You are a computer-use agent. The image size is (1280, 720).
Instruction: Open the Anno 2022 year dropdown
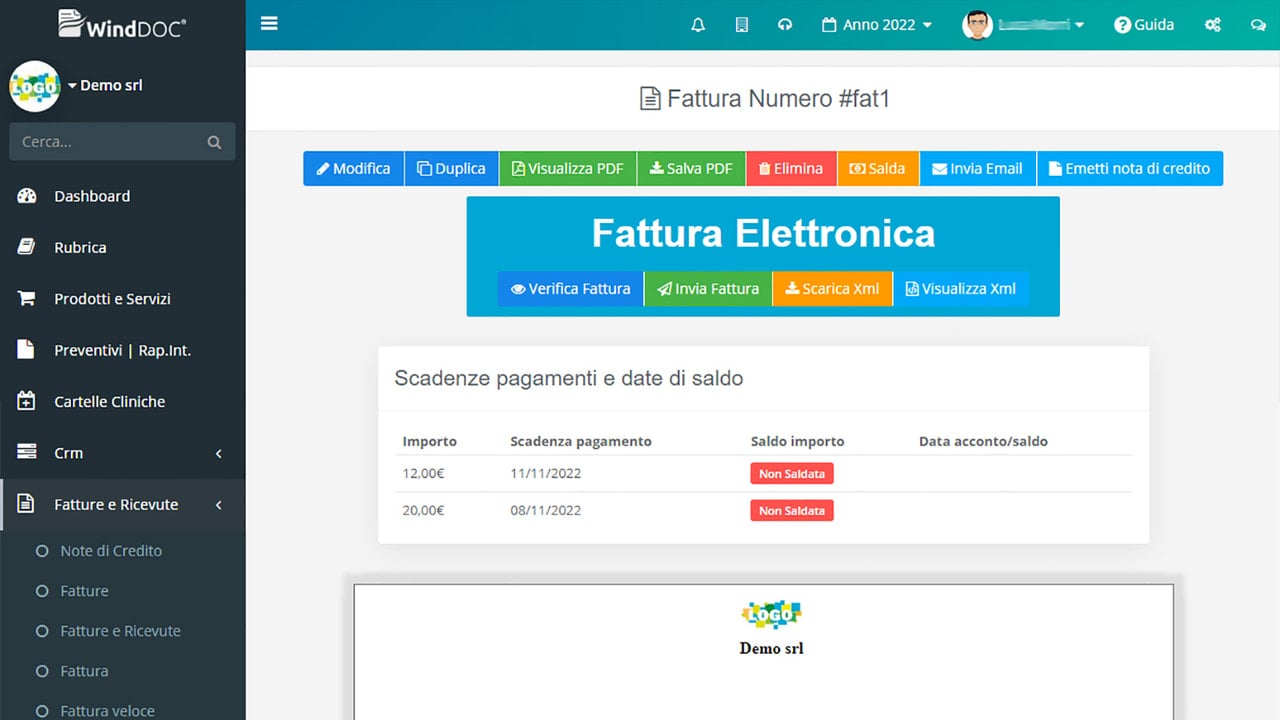tap(877, 25)
